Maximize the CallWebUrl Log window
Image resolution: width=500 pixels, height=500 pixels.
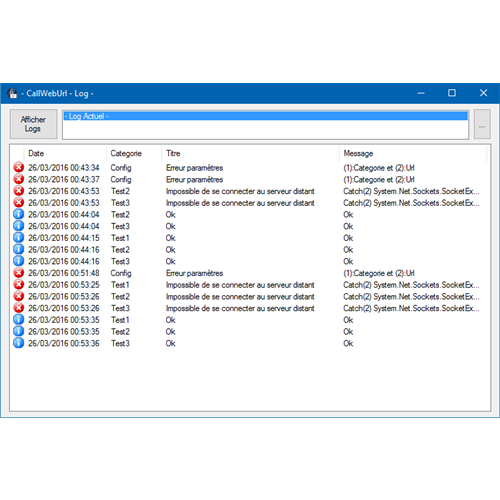tap(452, 93)
